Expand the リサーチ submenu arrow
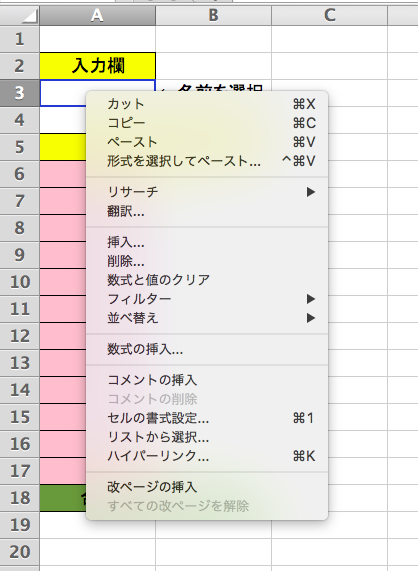 pos(311,192)
